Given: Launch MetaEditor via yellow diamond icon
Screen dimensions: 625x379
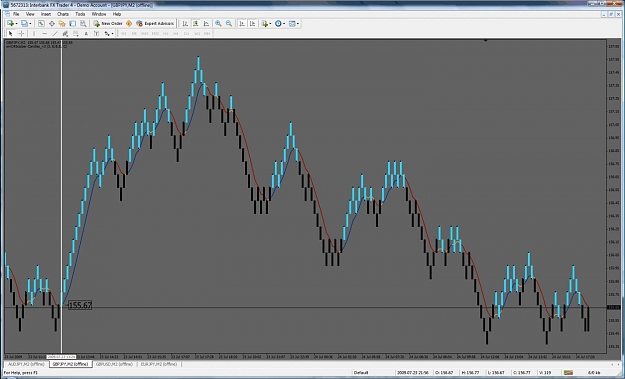Looking at the screenshot, I should click(x=129, y=24).
